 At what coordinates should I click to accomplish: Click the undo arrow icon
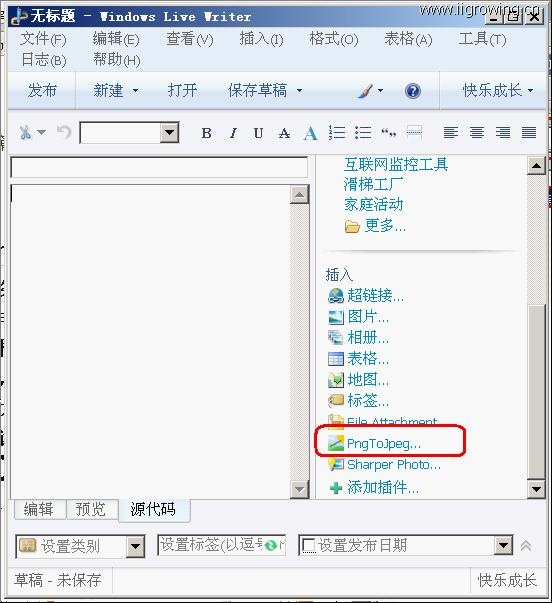(64, 132)
